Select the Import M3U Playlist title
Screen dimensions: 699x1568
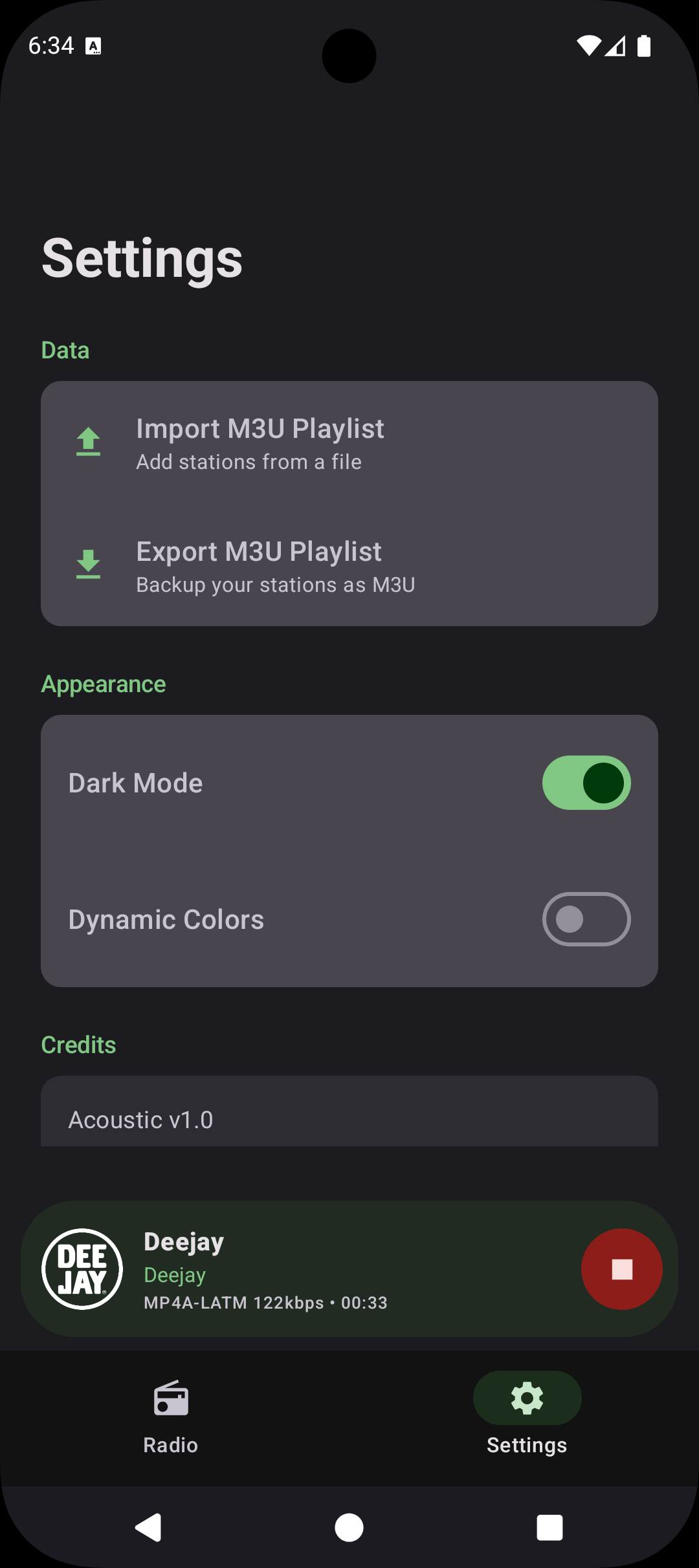pyautogui.click(x=260, y=429)
